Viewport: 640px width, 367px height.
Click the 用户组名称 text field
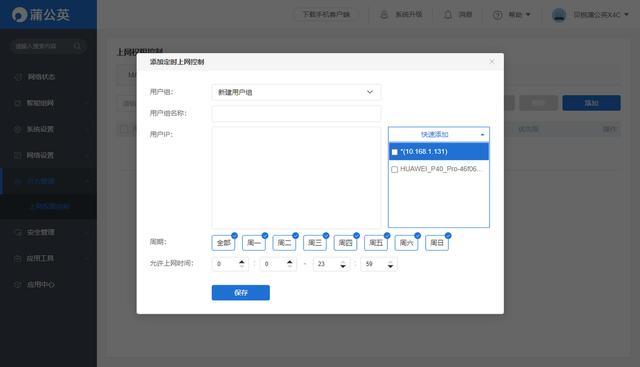coord(296,113)
